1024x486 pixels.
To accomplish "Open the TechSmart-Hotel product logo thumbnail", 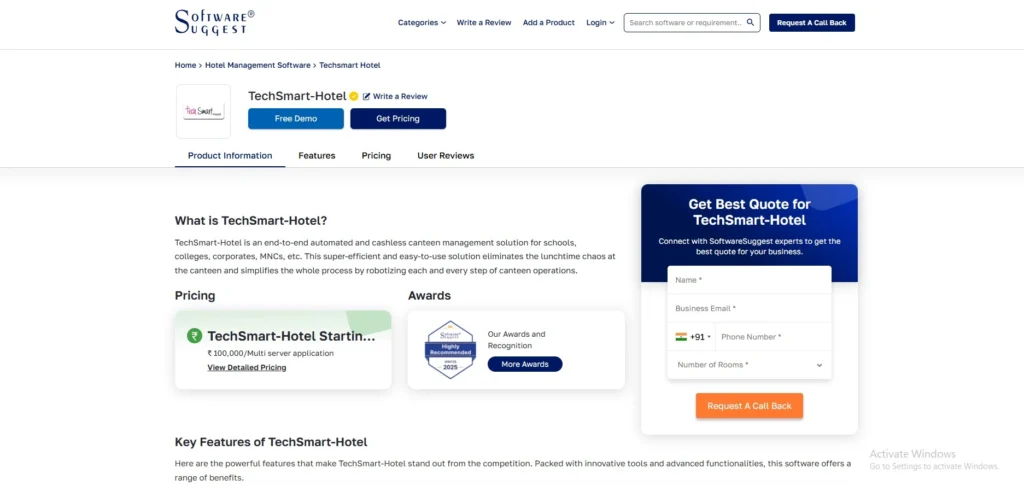I will coord(203,111).
